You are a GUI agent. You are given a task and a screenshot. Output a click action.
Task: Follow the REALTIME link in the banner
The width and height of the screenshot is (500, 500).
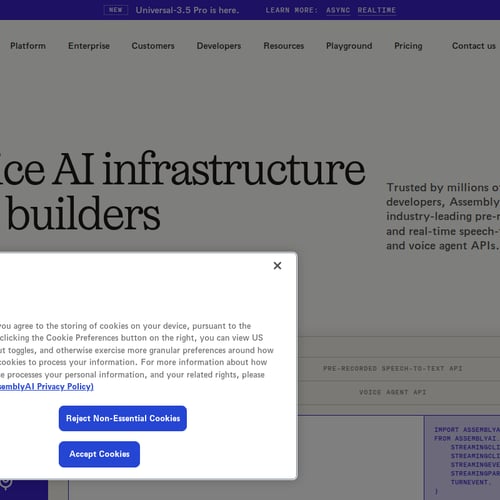[x=377, y=10]
